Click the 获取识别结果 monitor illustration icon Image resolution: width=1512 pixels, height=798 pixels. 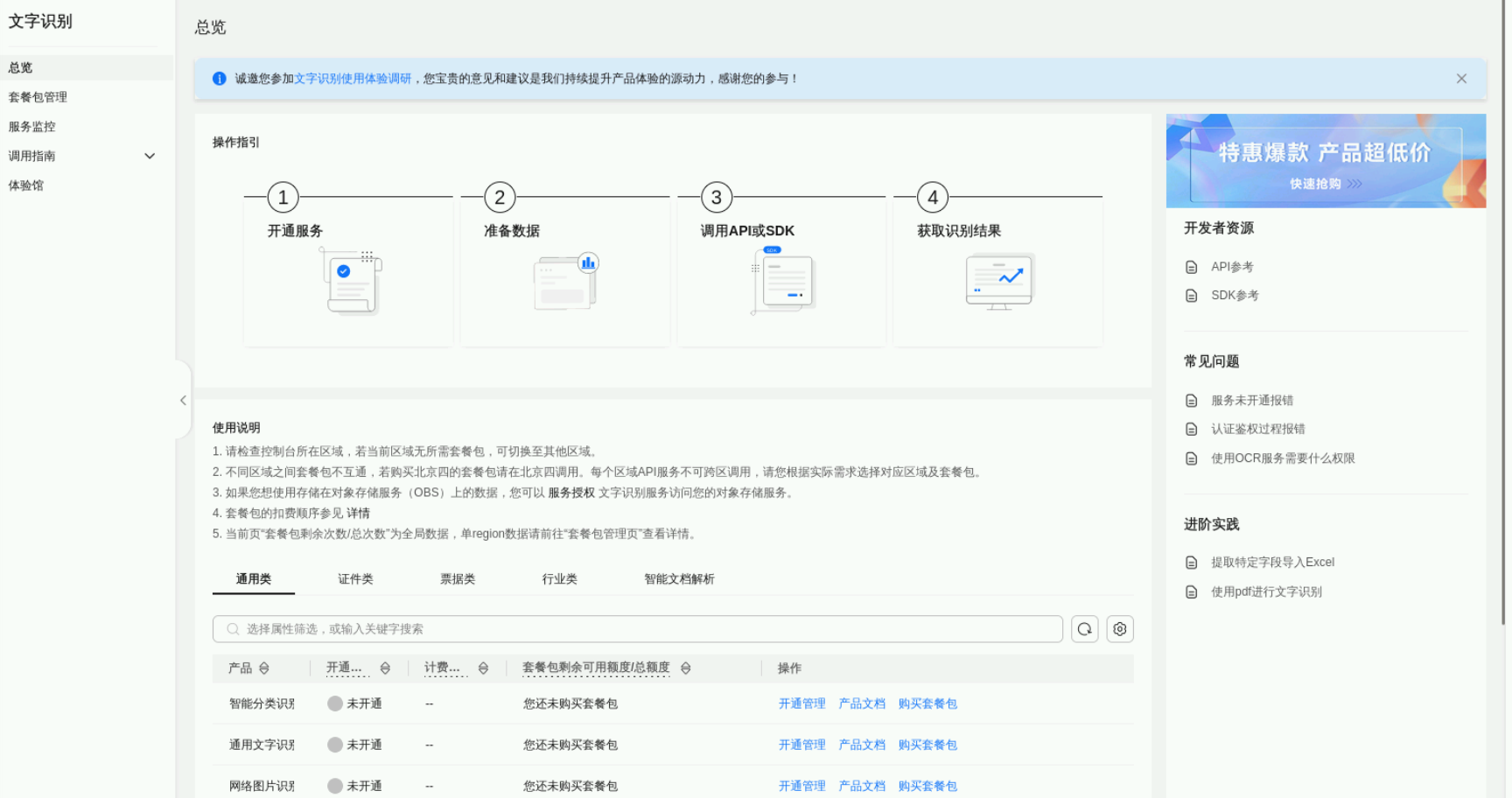998,281
